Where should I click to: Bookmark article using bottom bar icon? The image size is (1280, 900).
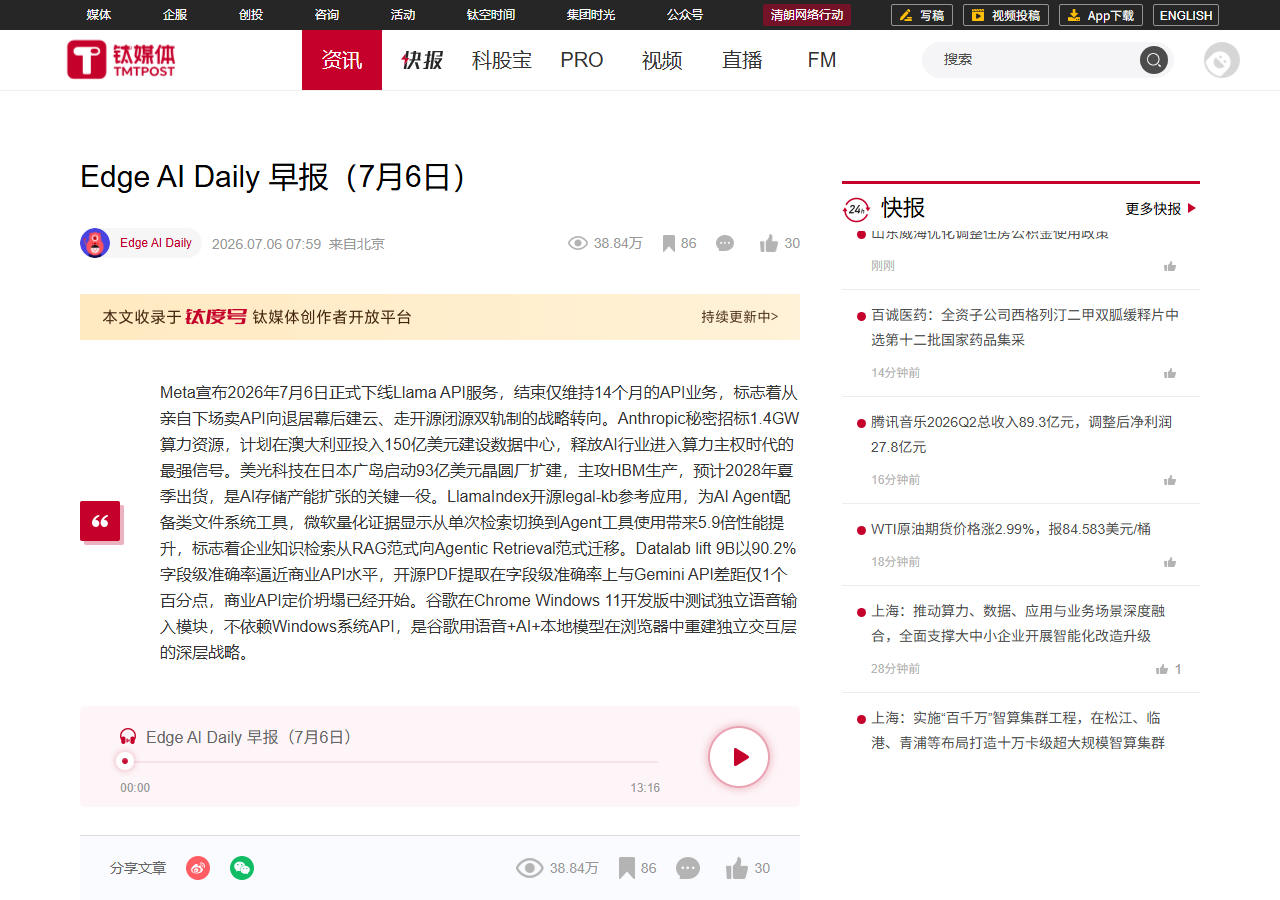click(x=627, y=868)
